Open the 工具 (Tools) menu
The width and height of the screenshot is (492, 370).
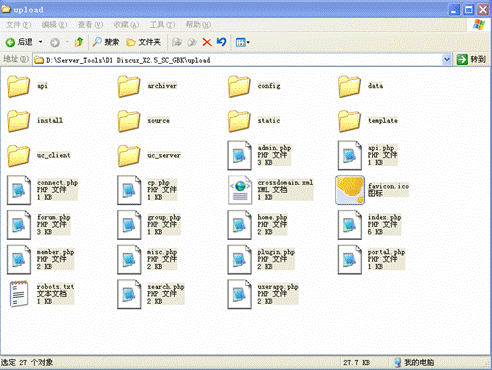click(x=162, y=25)
